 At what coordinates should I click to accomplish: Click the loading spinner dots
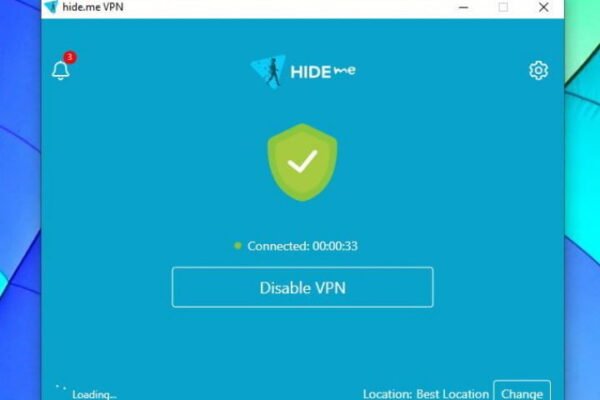click(x=61, y=387)
